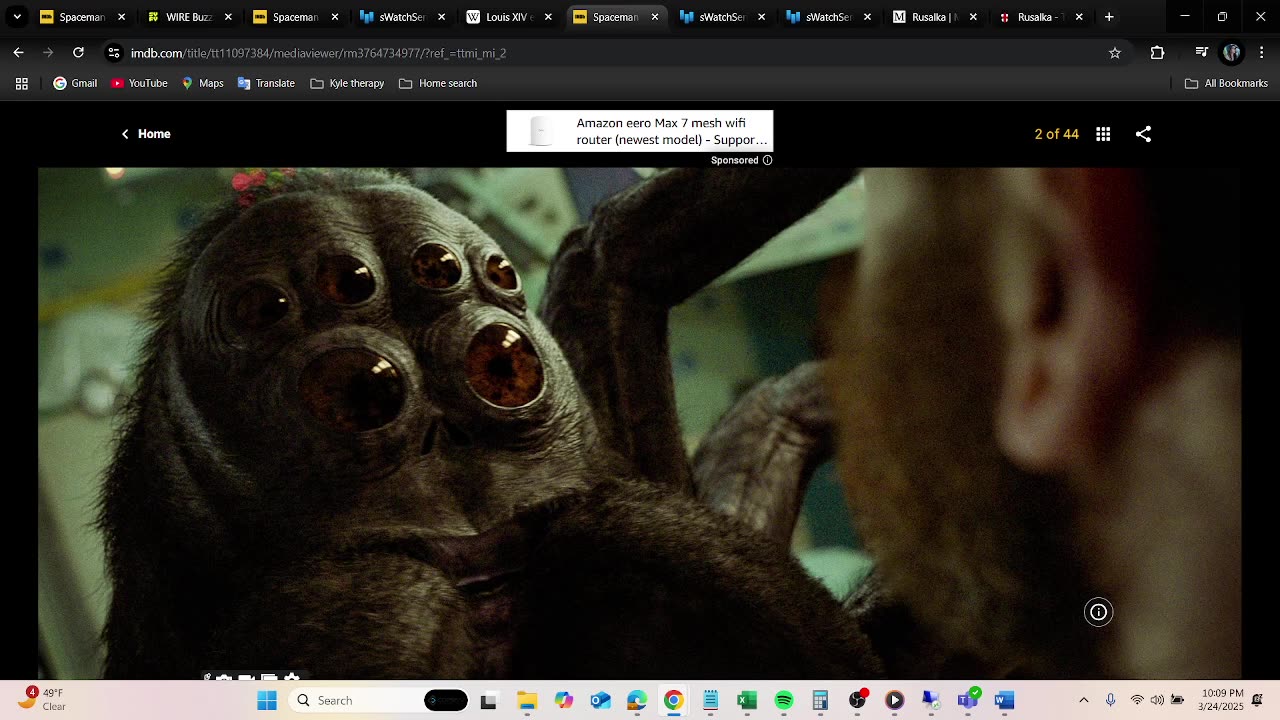Open Microsoft Teams from taskbar

[967, 701]
